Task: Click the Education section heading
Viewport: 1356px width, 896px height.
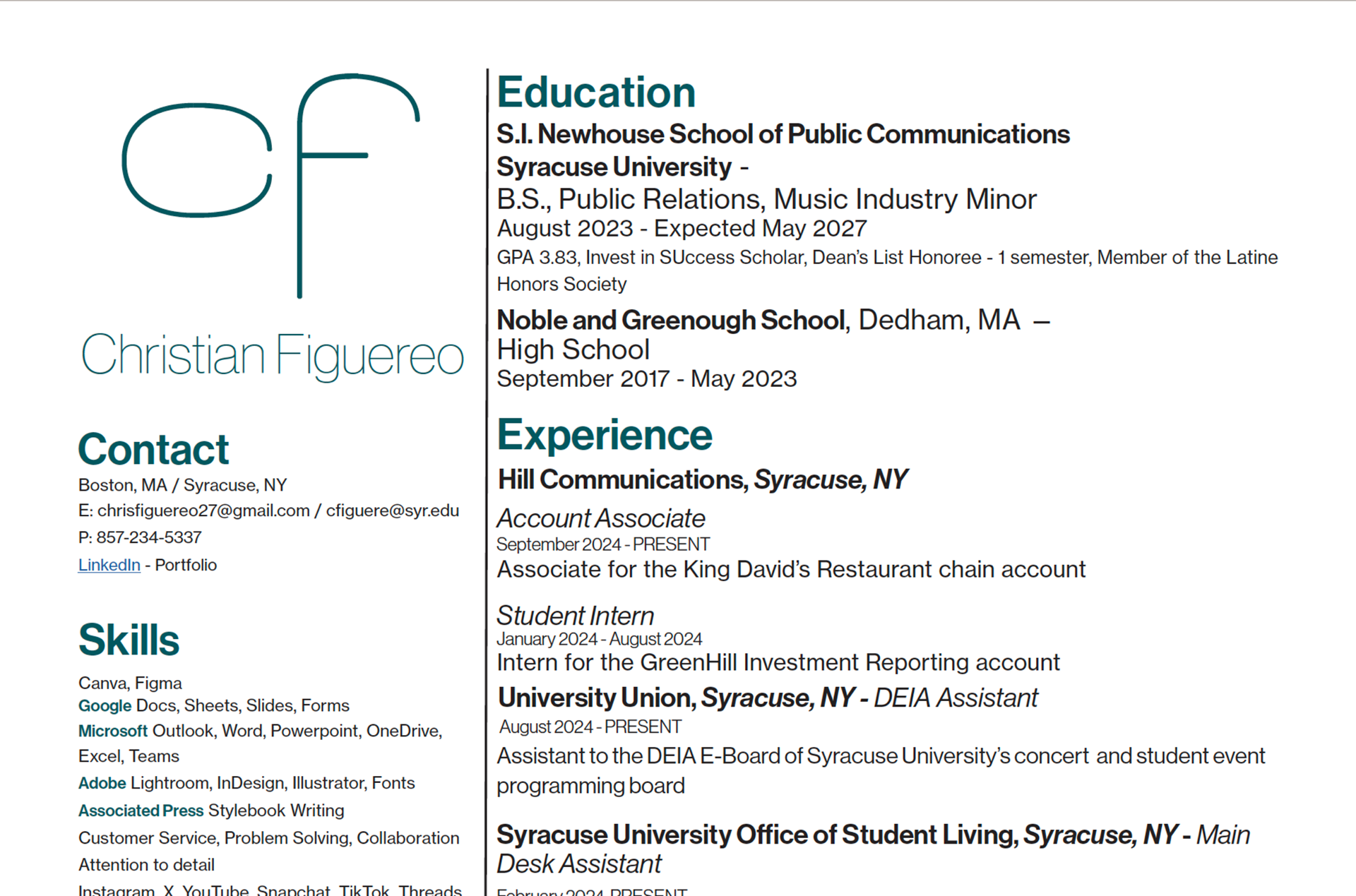Action: point(596,92)
